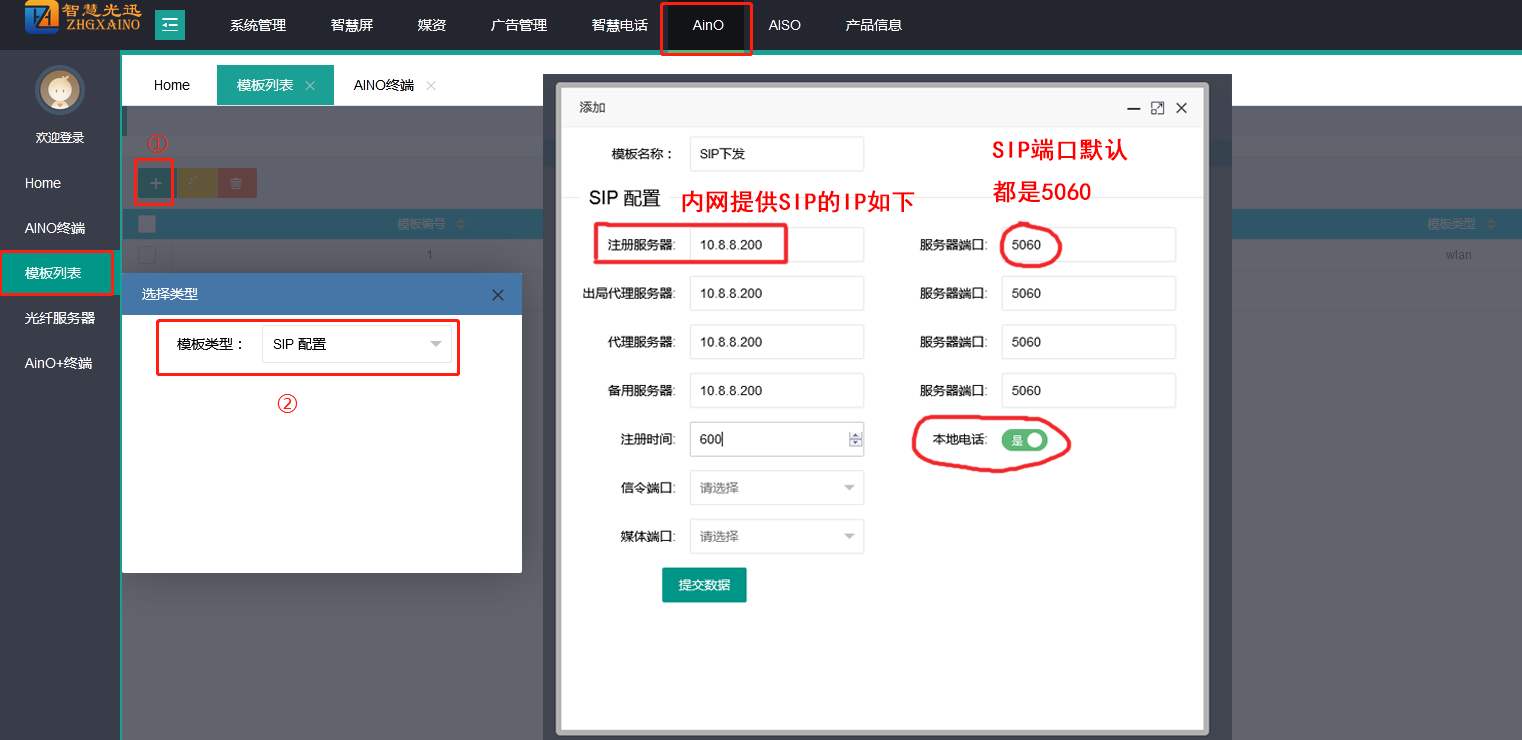Expand the 信令端口 dropdown

(776, 488)
